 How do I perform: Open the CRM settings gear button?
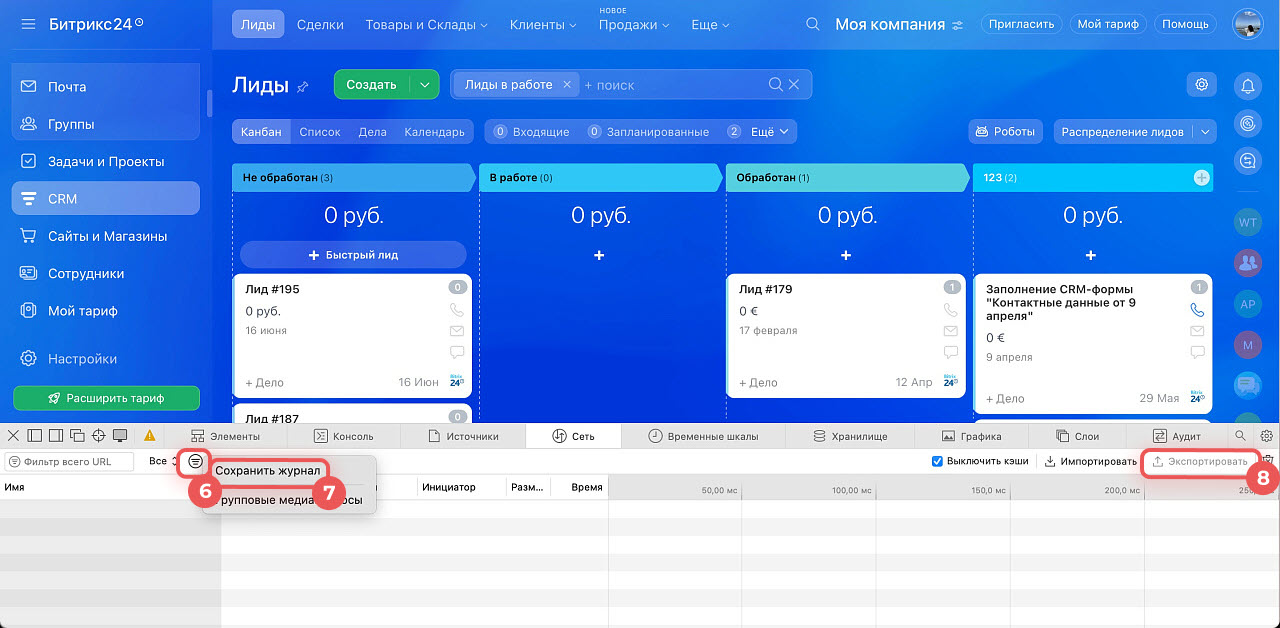(1201, 85)
